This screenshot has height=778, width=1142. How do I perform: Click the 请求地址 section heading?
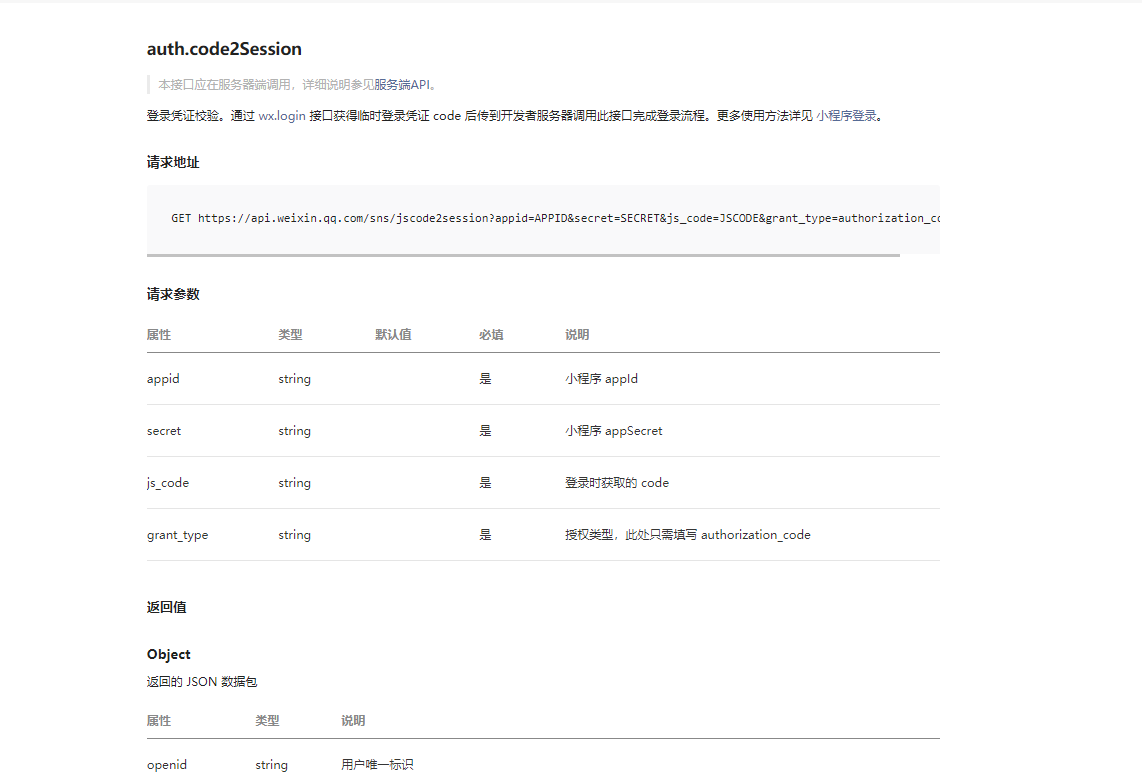173,162
